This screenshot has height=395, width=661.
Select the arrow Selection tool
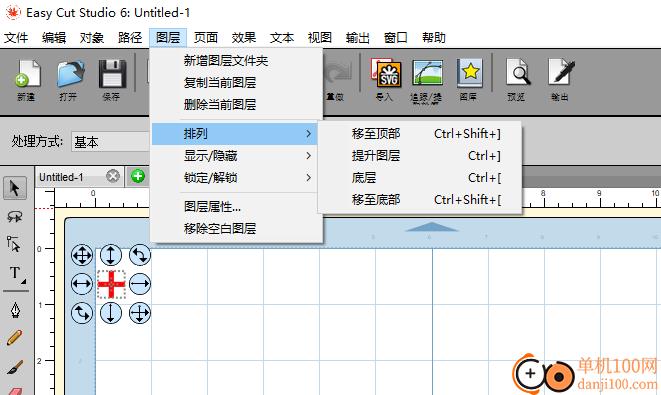15,188
